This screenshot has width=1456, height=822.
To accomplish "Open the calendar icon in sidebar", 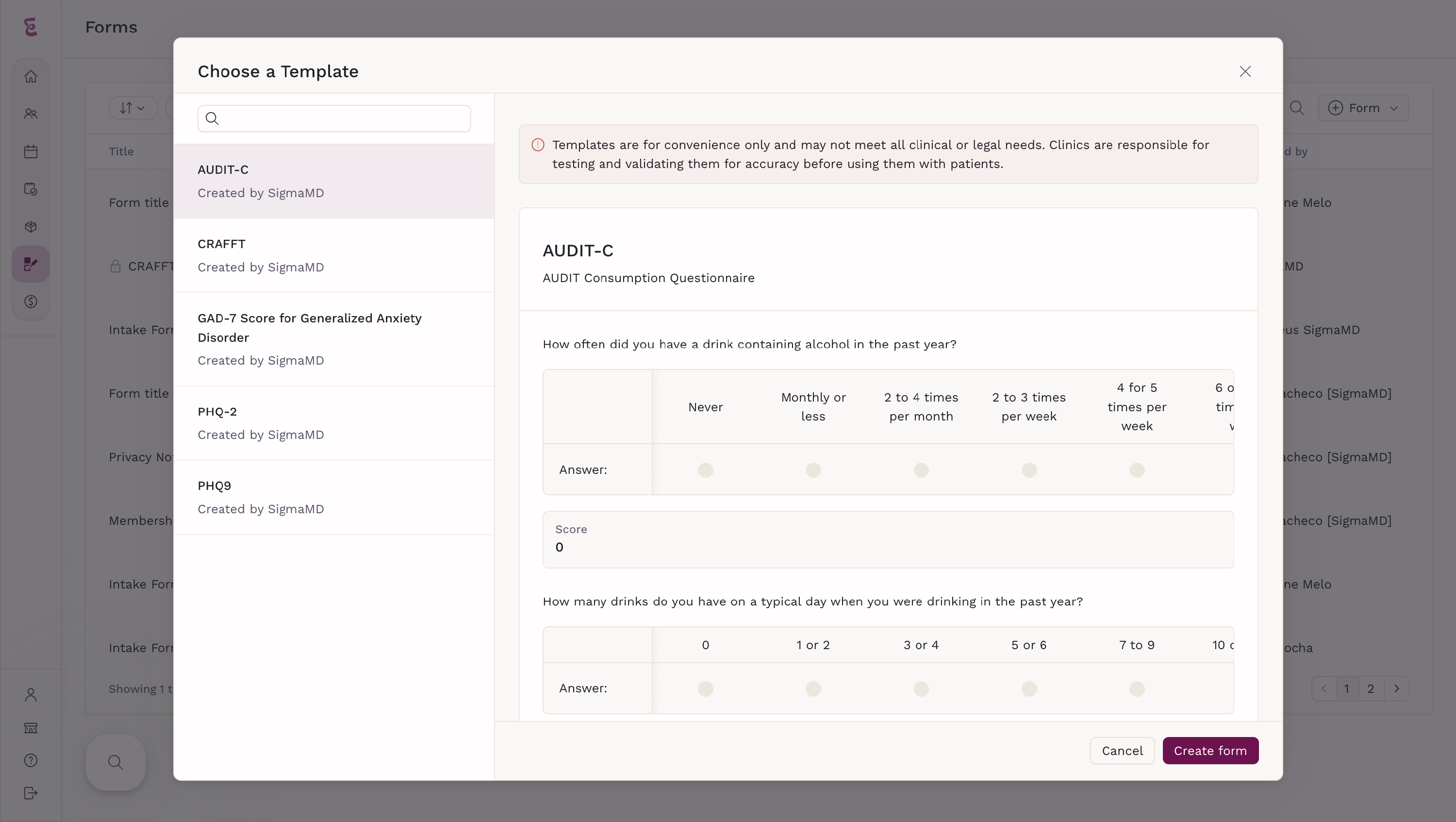I will [x=31, y=151].
